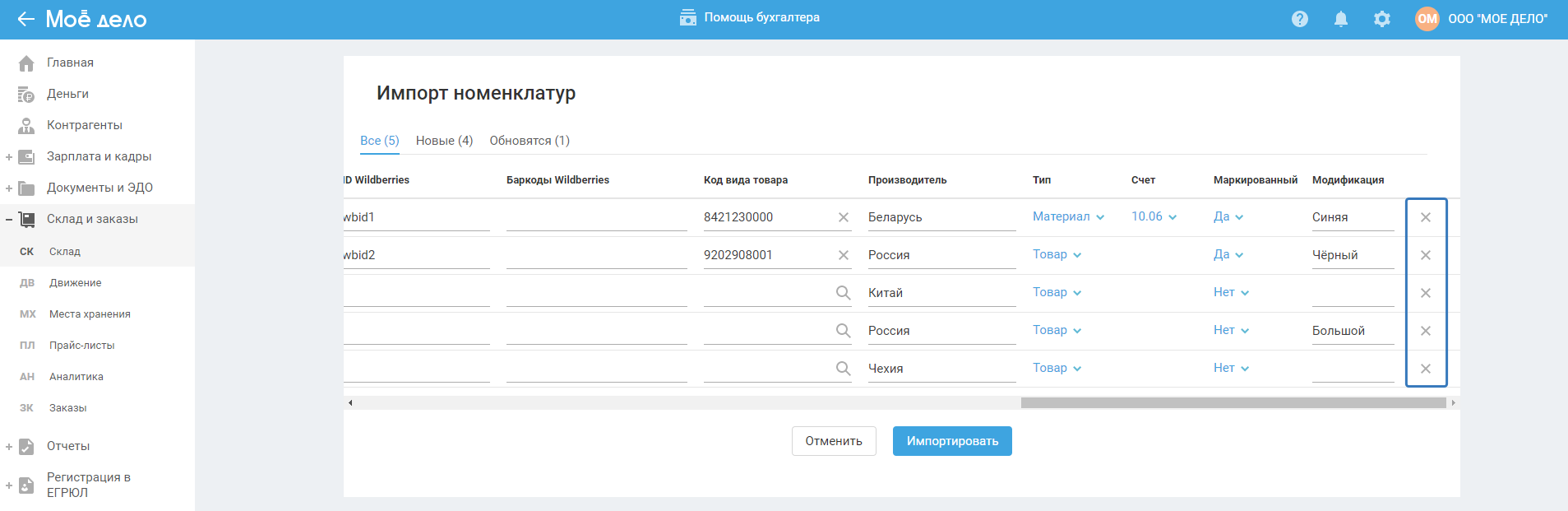This screenshot has width=1568, height=511.
Task: Expand the Зарплата и кадры section
Action: click(x=9, y=157)
